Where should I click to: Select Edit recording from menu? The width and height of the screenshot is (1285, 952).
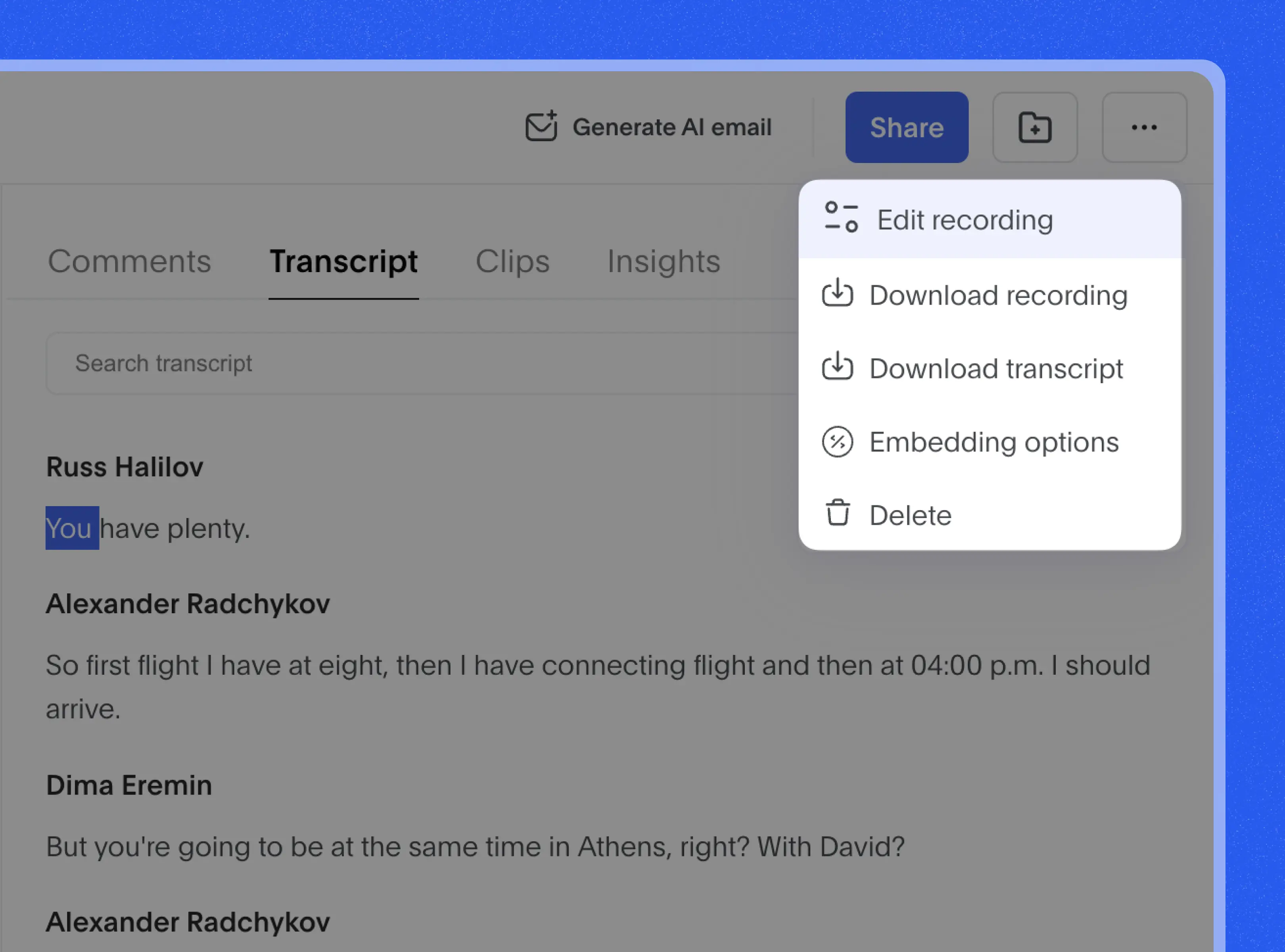(x=991, y=219)
